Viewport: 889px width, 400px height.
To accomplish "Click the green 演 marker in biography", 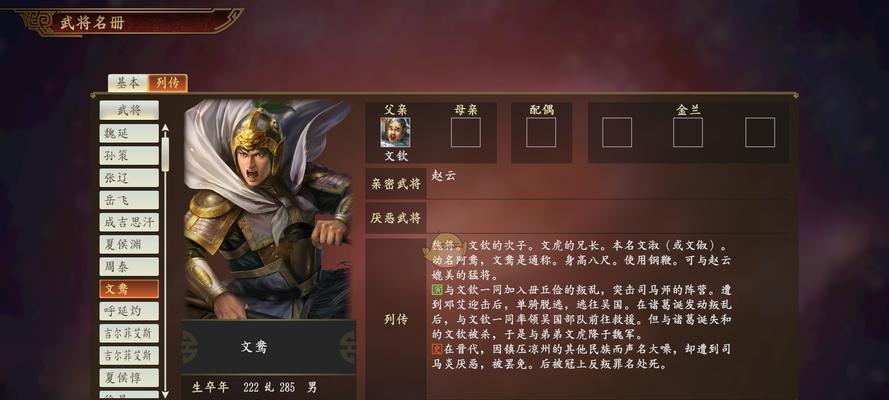I will (x=437, y=291).
